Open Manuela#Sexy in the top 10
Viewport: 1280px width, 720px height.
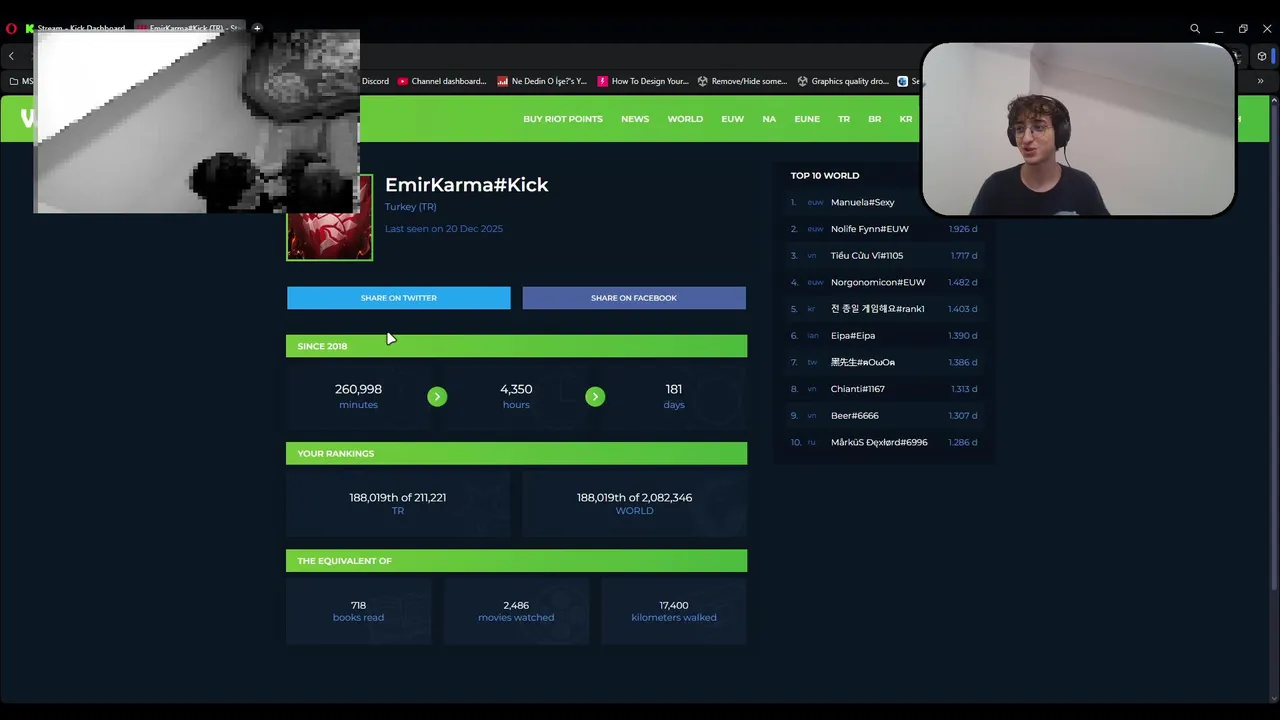(x=862, y=202)
